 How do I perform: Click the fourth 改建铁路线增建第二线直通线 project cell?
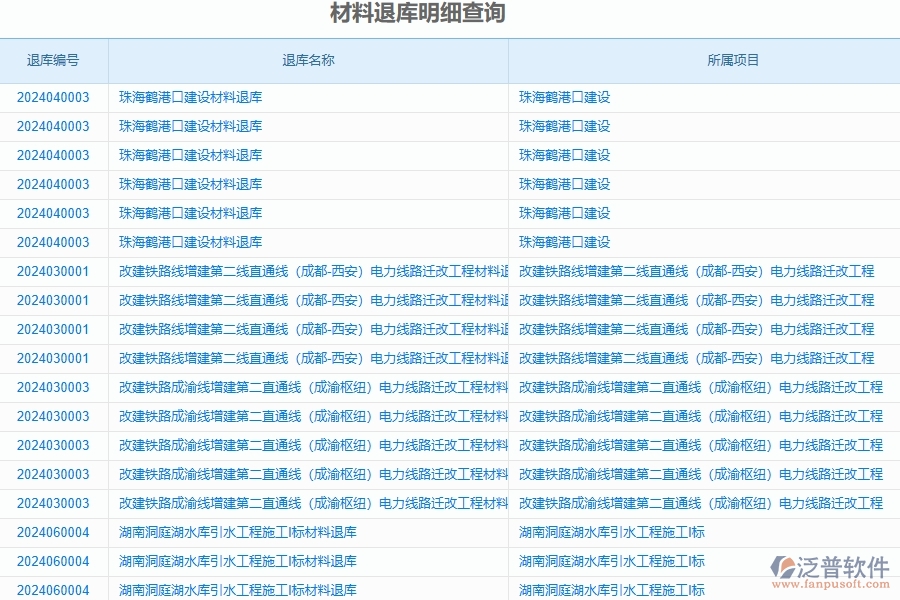[697, 357]
